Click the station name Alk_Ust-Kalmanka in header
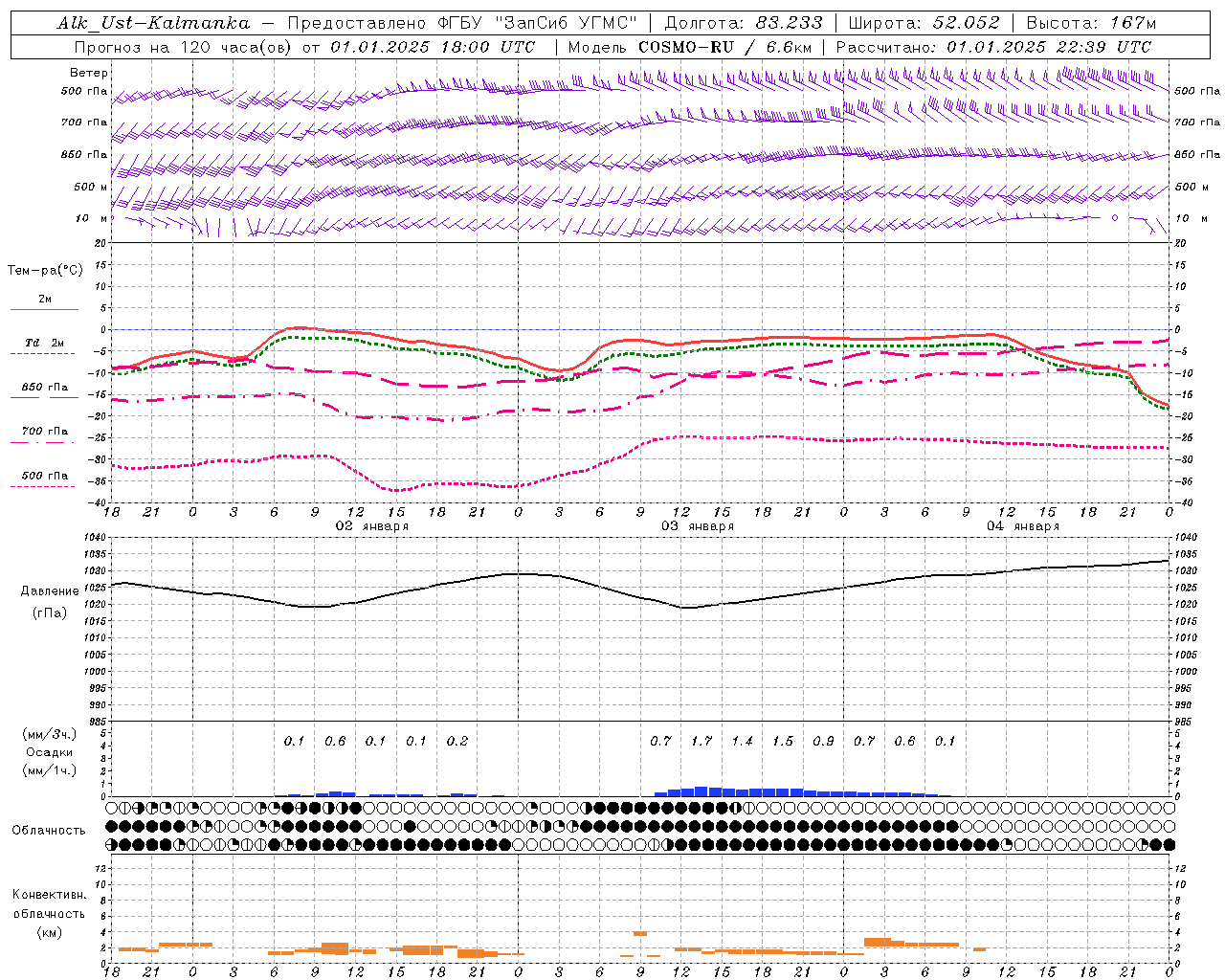Image resolution: width=1225 pixels, height=980 pixels. point(154,23)
